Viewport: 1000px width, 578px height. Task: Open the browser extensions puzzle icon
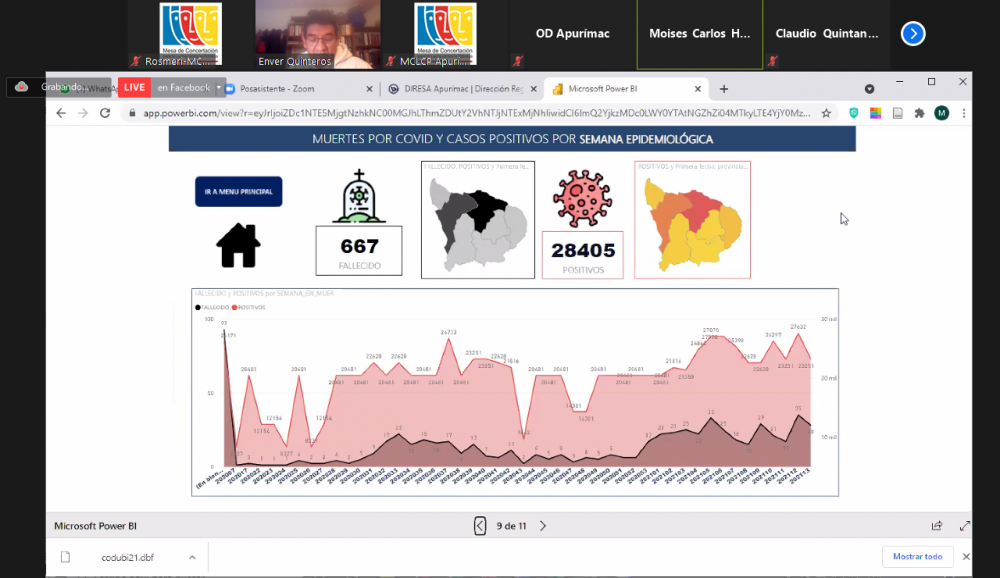tap(919, 113)
